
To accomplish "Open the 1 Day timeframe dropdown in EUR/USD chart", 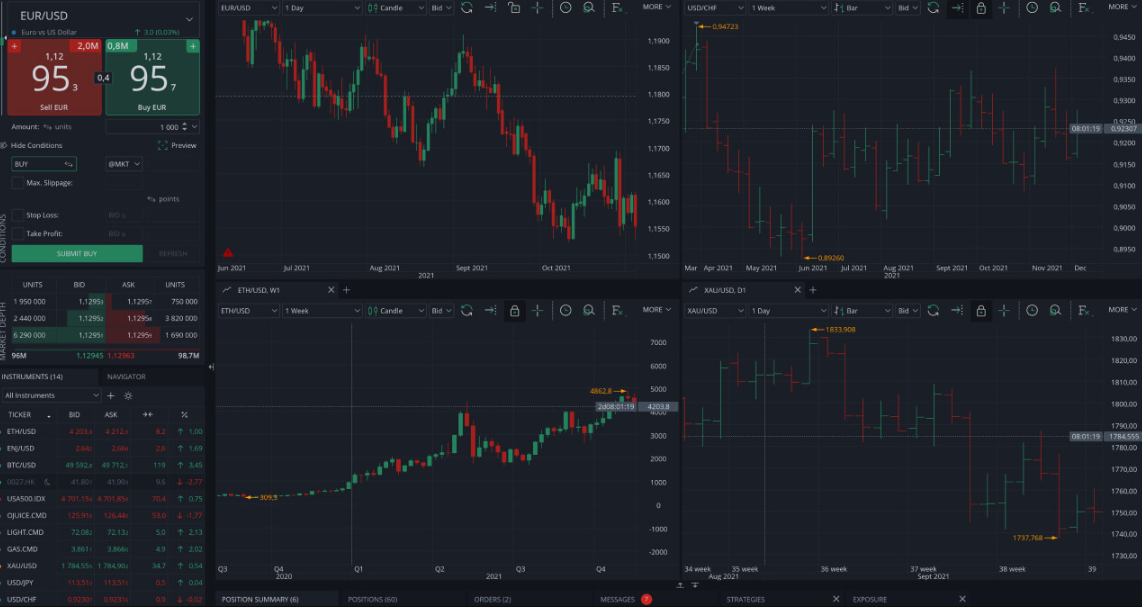I will click(x=322, y=7).
